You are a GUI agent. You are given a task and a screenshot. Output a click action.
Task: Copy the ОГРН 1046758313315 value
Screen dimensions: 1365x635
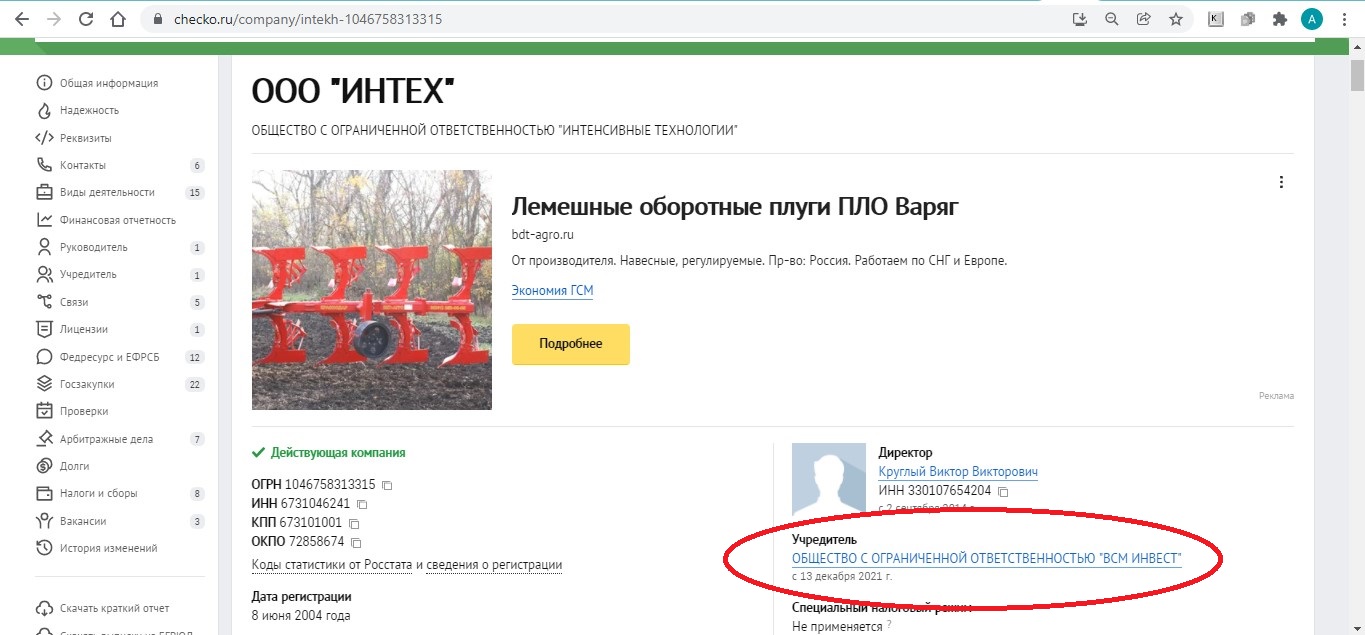[x=387, y=485]
